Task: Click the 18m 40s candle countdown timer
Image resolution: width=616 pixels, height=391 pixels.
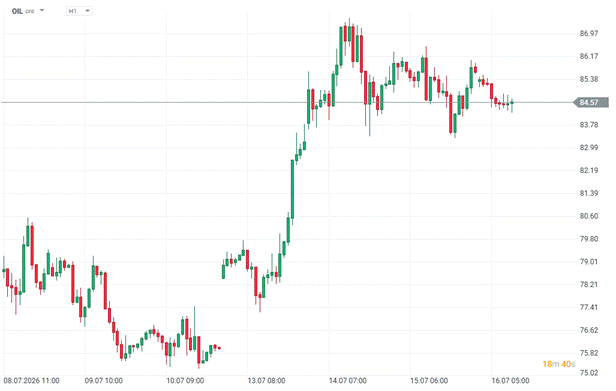Action: click(x=559, y=364)
